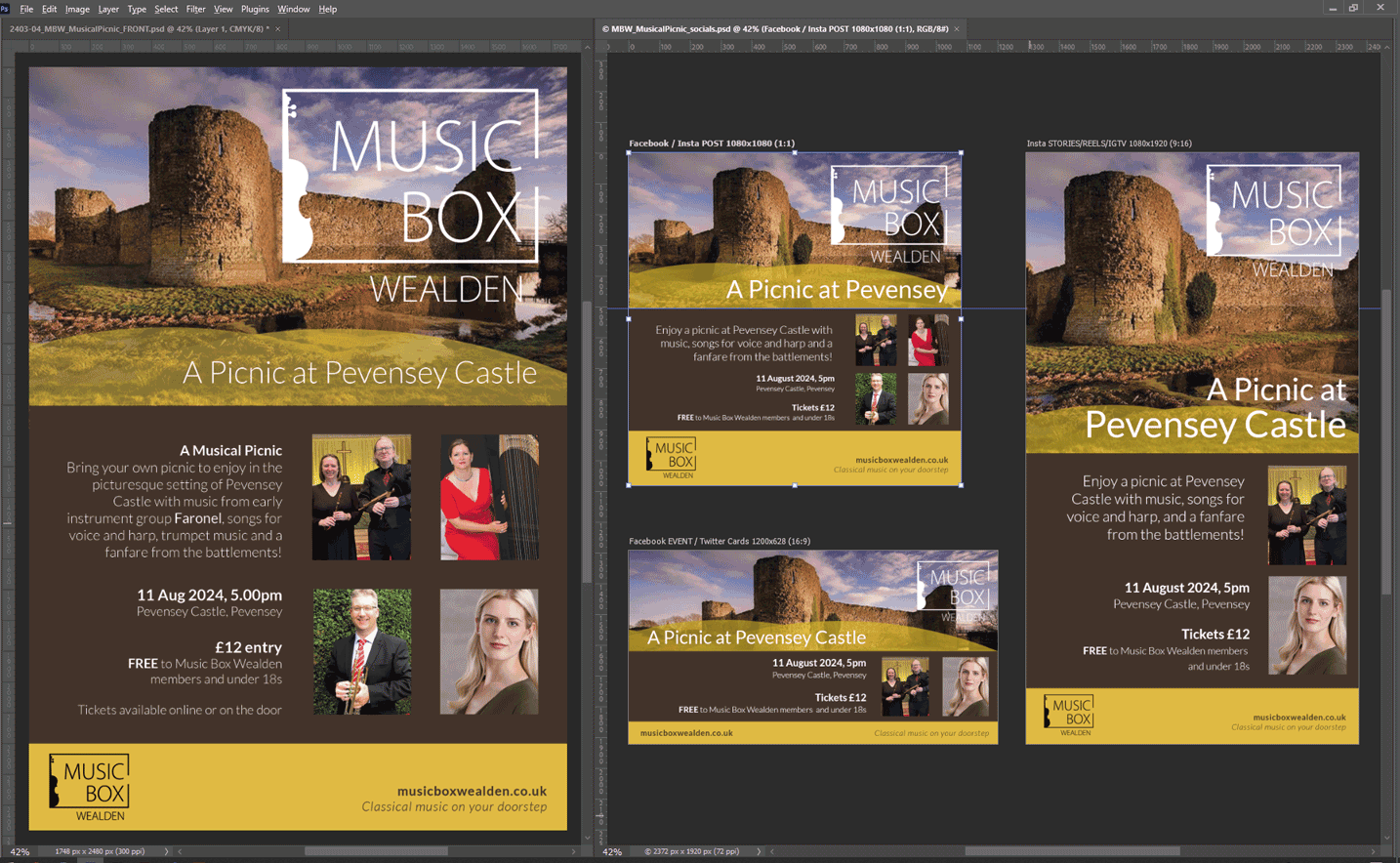Select the Insta STORIES/REELS/IGTV 1080x1920 artboard label
This screenshot has height=863, width=1400.
(x=1109, y=144)
